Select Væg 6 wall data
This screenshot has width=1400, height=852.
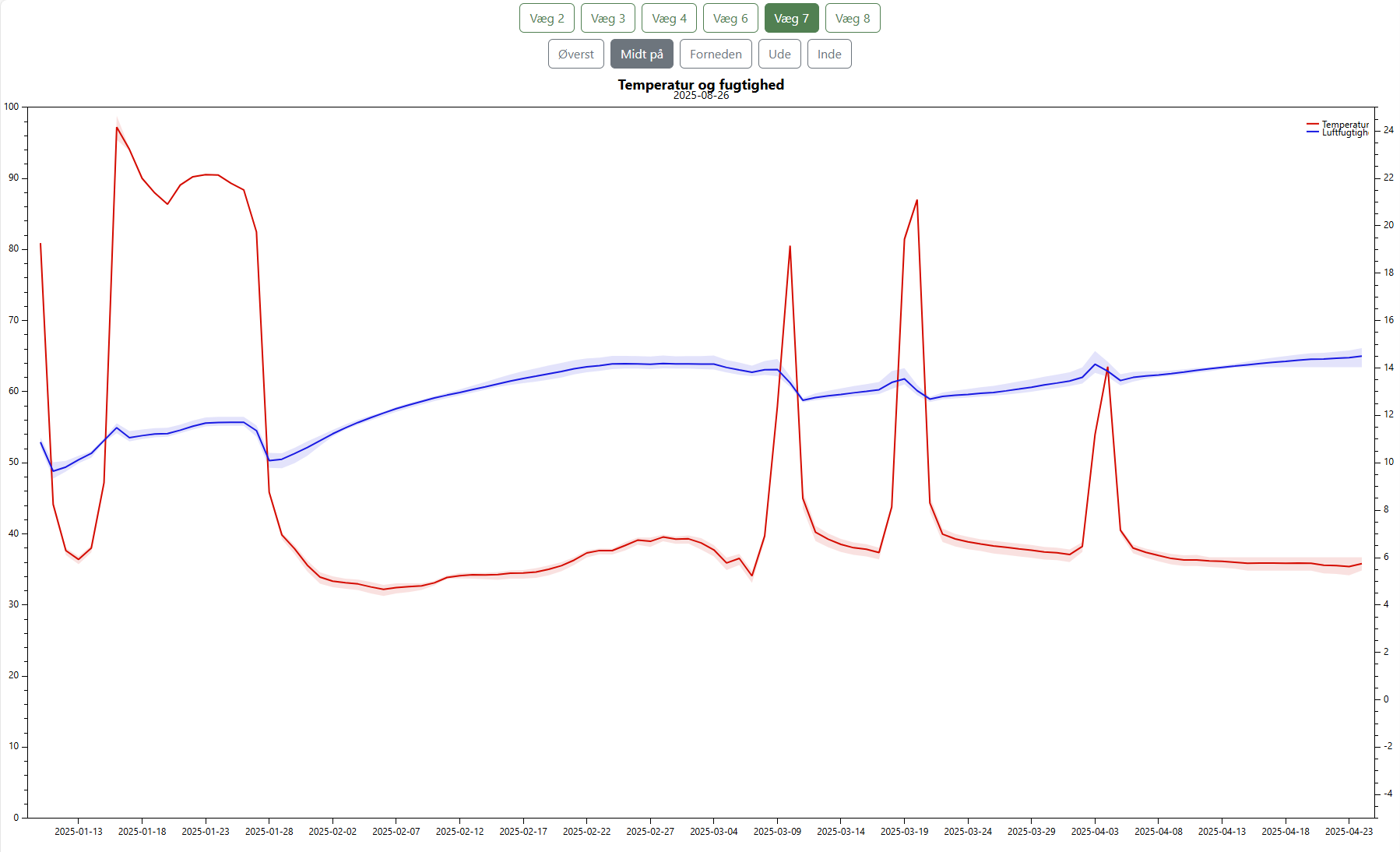point(730,19)
